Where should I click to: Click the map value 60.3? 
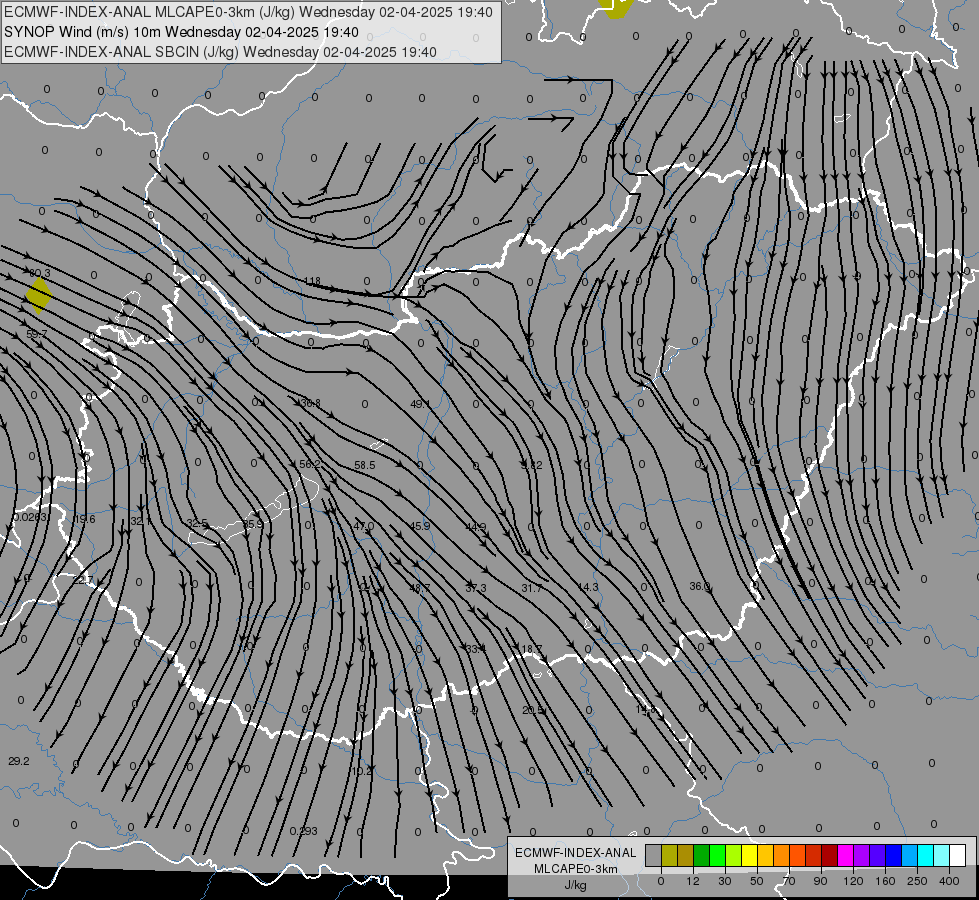39,273
